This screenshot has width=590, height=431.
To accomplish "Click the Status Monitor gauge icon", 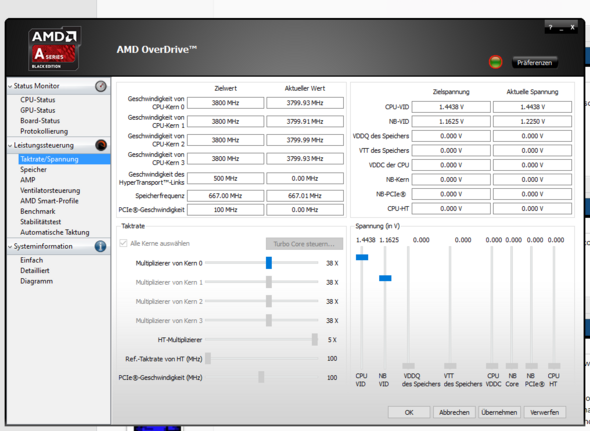I will click(x=100, y=86).
